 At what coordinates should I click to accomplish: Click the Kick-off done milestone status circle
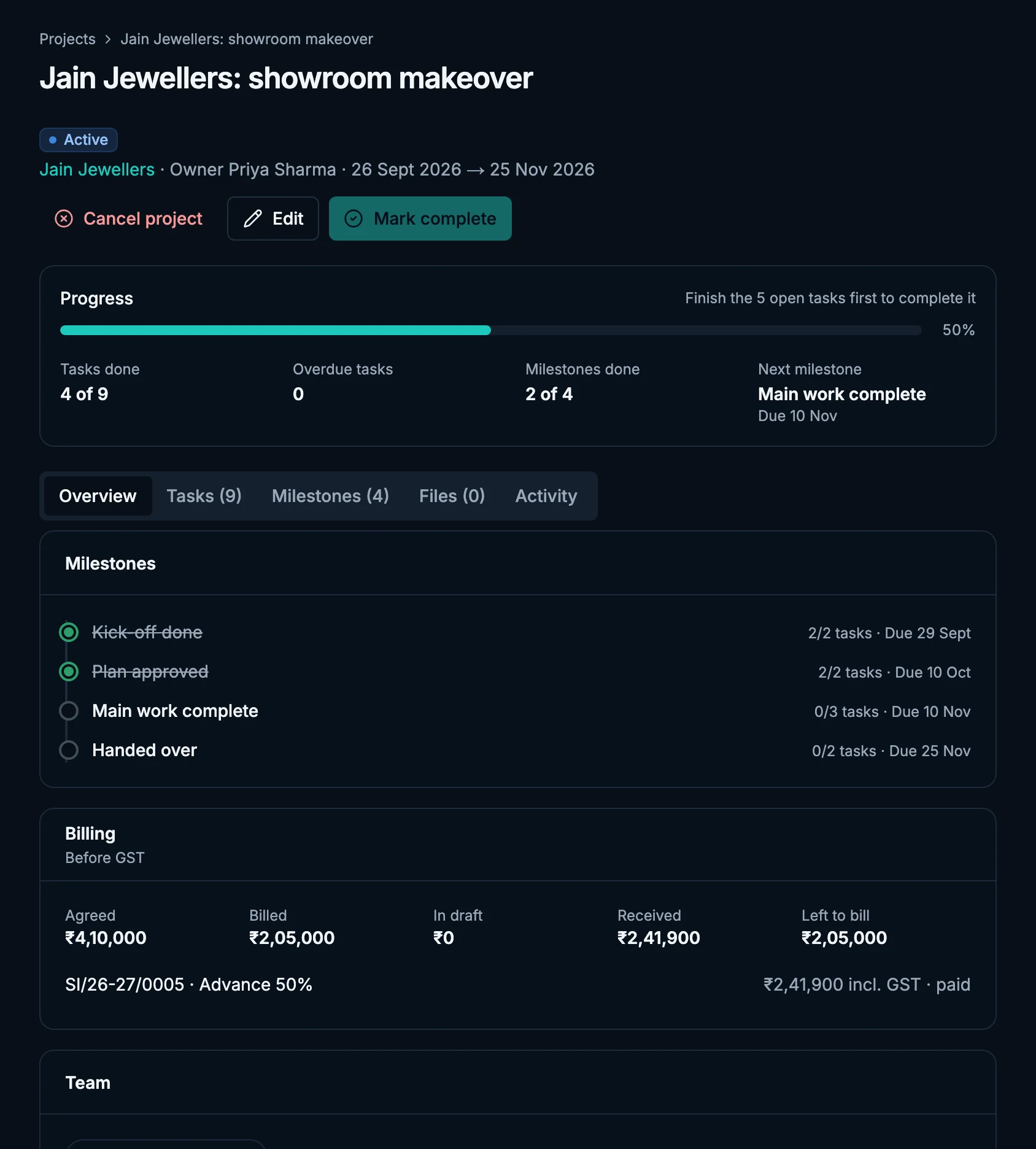[x=69, y=632]
